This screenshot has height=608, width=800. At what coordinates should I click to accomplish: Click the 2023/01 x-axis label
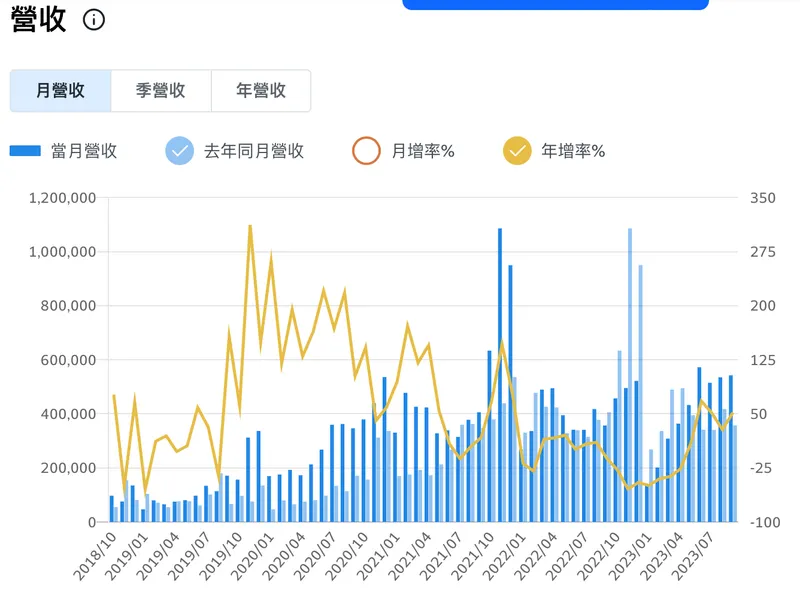tap(631, 556)
